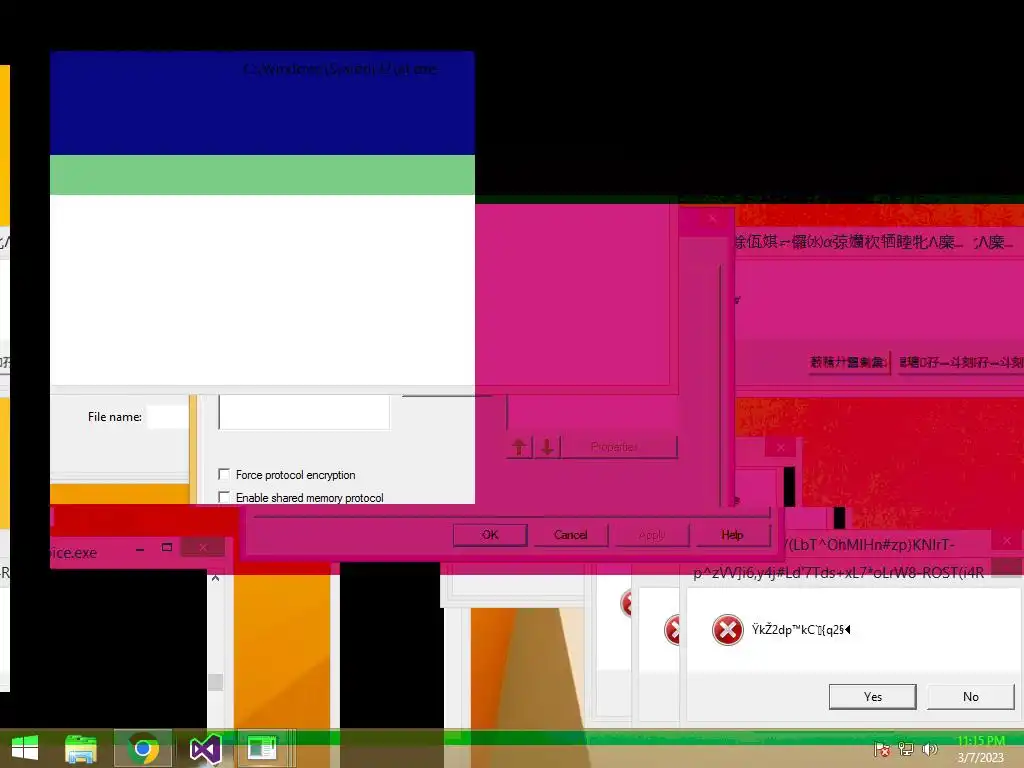Click the empty white text box above checkboxes
This screenshot has width=1024, height=768.
(304, 411)
